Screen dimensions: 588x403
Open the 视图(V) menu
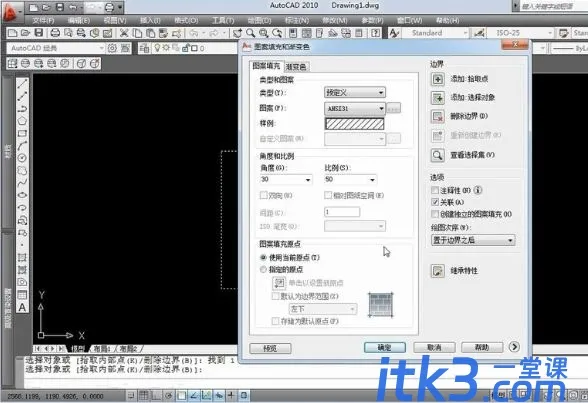coord(115,20)
